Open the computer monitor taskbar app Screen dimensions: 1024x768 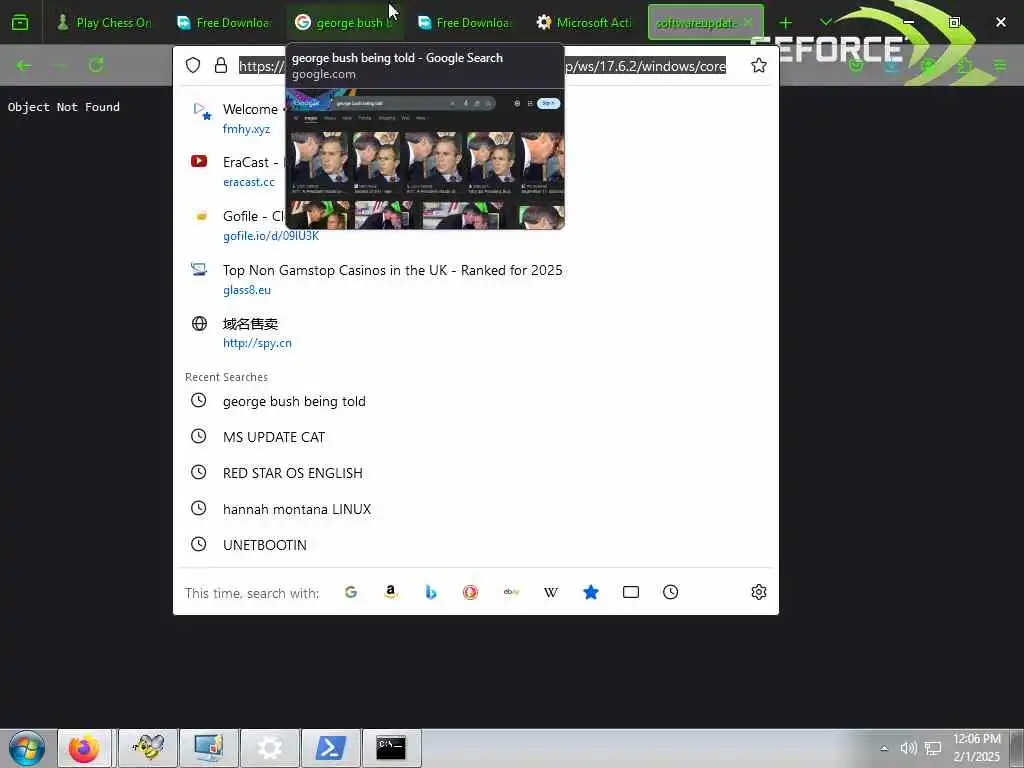coord(209,748)
